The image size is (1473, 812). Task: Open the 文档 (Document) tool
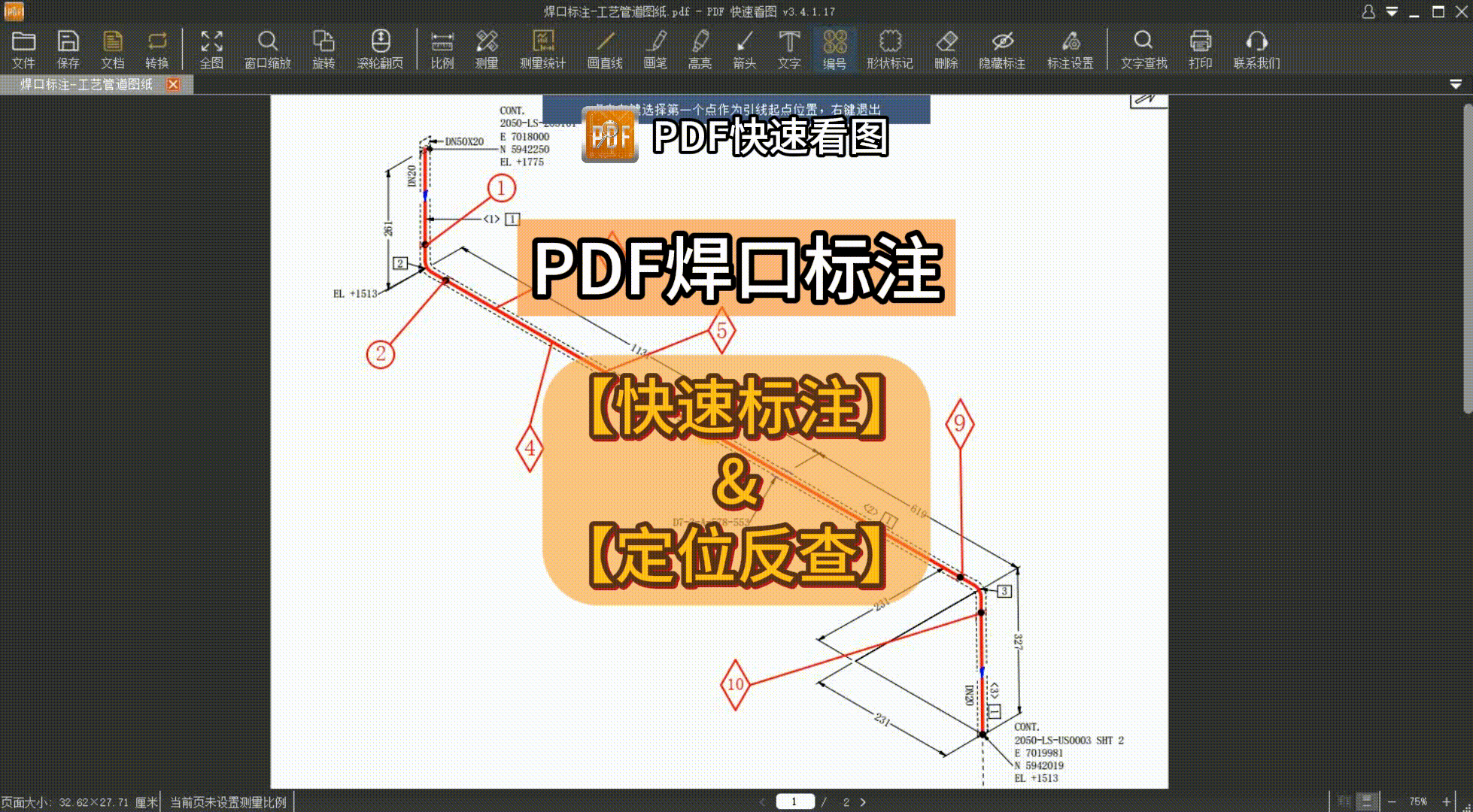pyautogui.click(x=112, y=50)
